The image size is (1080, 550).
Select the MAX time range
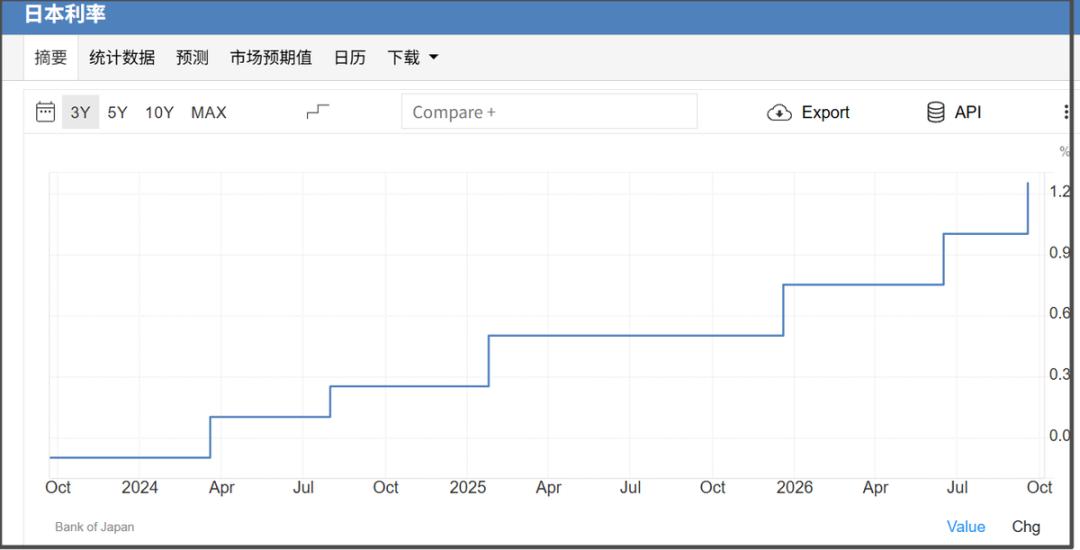pos(209,112)
